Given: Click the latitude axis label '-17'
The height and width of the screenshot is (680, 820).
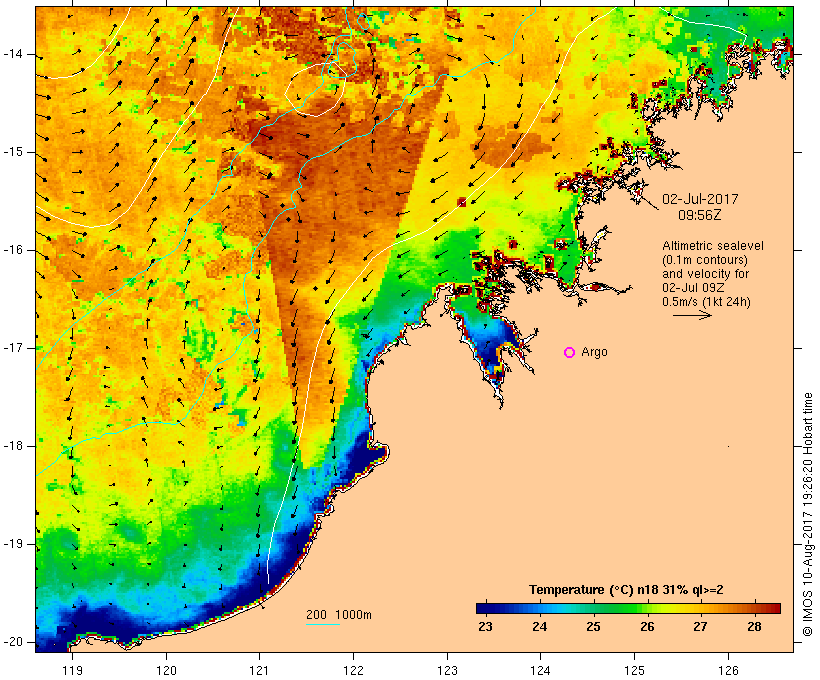Looking at the screenshot, I should point(13,348).
